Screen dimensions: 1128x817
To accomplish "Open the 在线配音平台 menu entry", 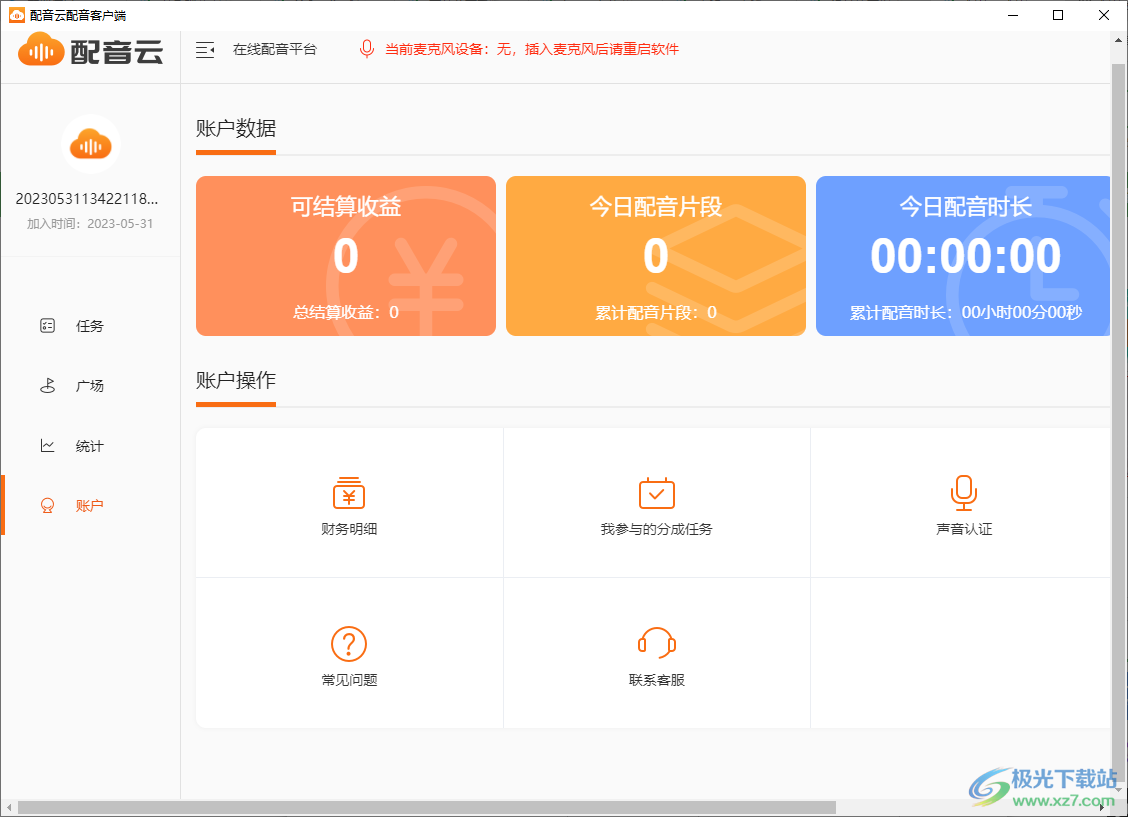I will [276, 48].
